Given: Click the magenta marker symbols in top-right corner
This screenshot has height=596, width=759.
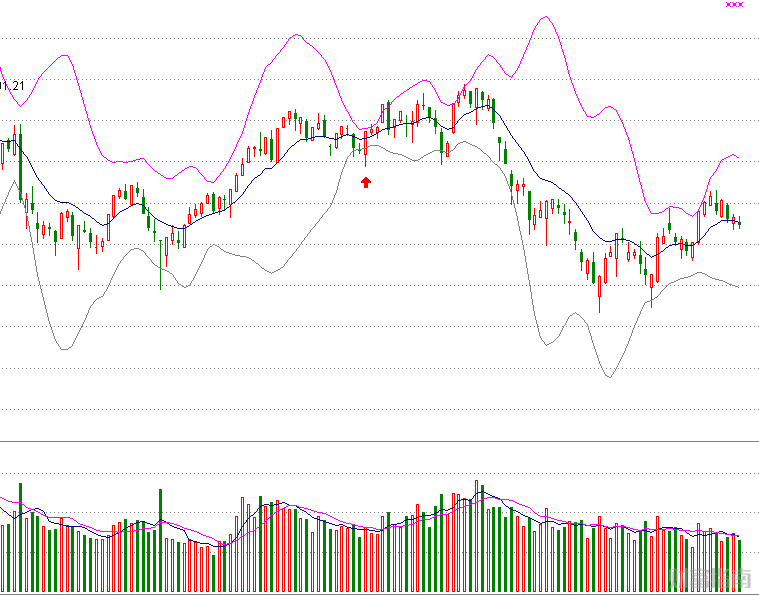Looking at the screenshot, I should (x=734, y=4).
